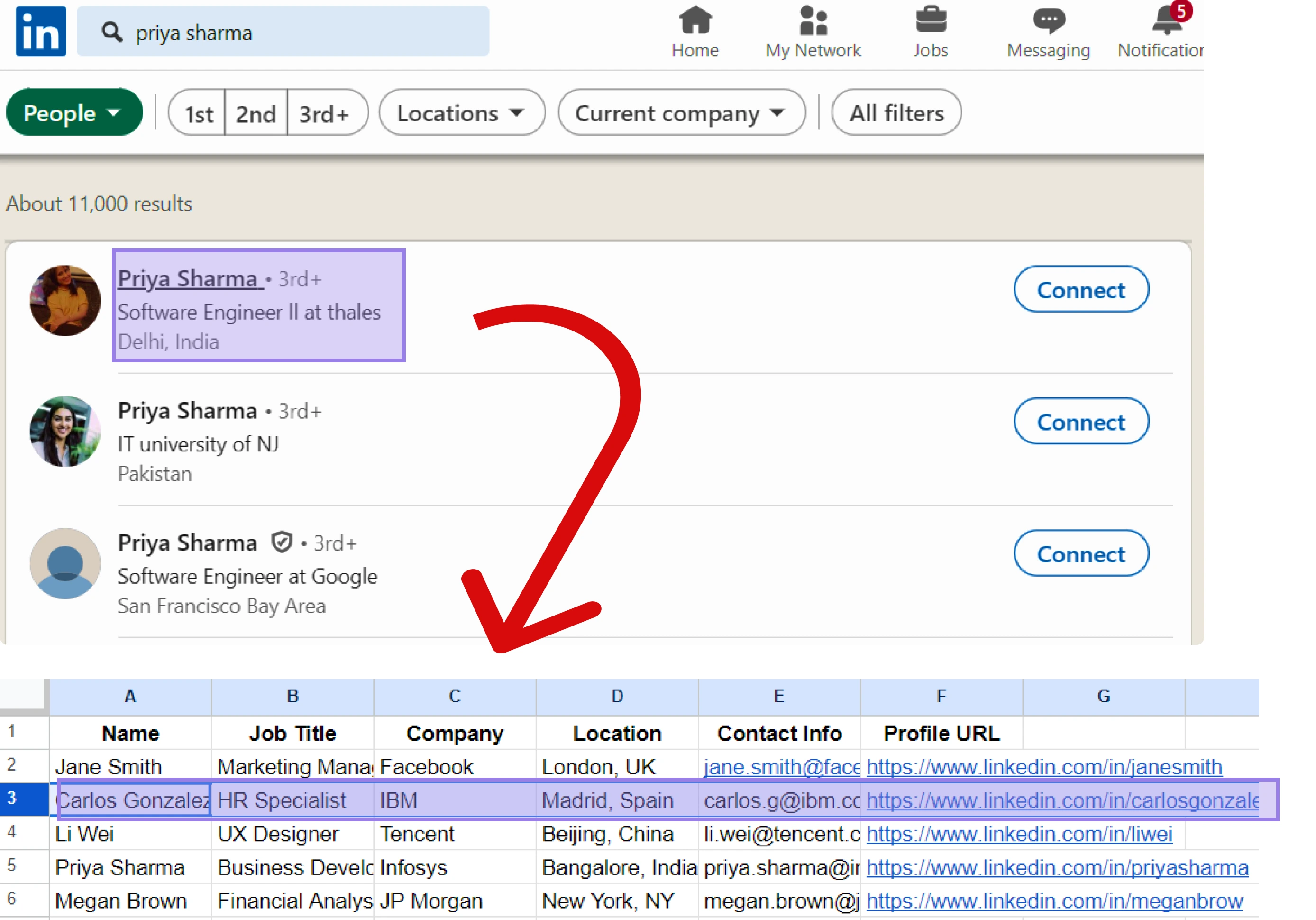The image size is (1316, 920).
Task: Select row 5 header in spreadsheet
Action: click(24, 866)
